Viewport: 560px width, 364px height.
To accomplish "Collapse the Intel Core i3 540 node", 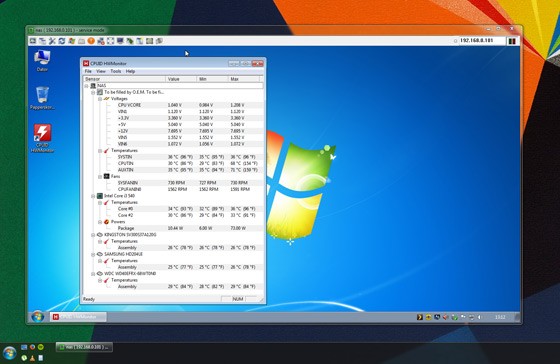I will pyautogui.click(x=93, y=196).
